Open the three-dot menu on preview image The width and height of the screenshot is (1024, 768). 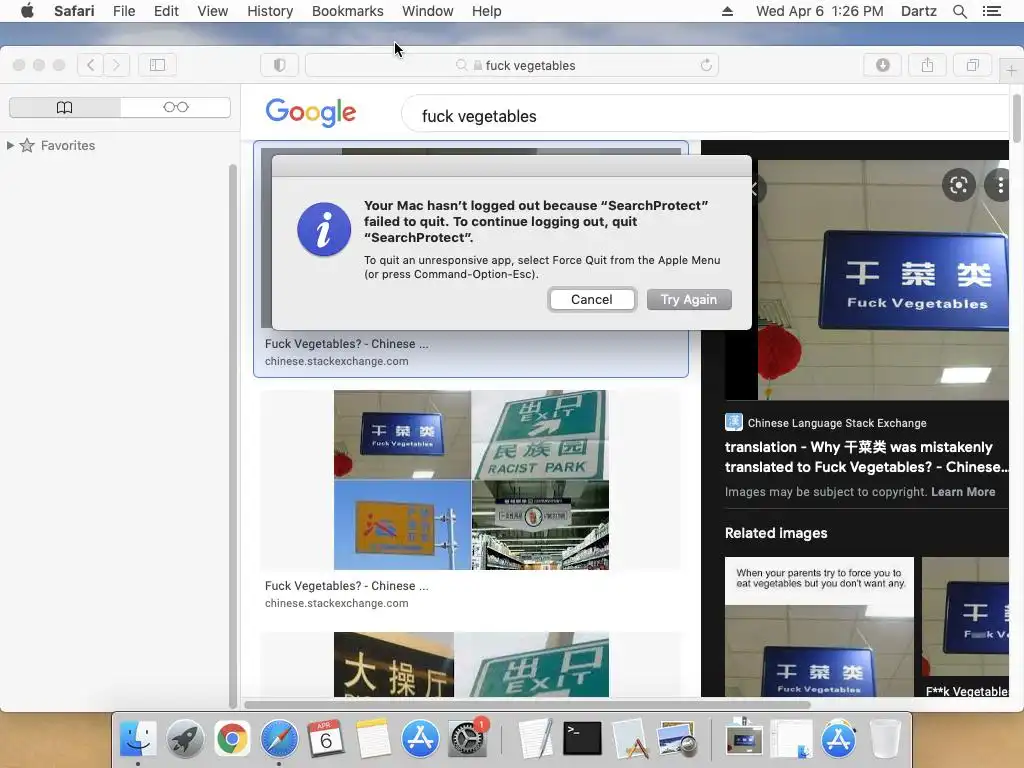click(x=1000, y=185)
